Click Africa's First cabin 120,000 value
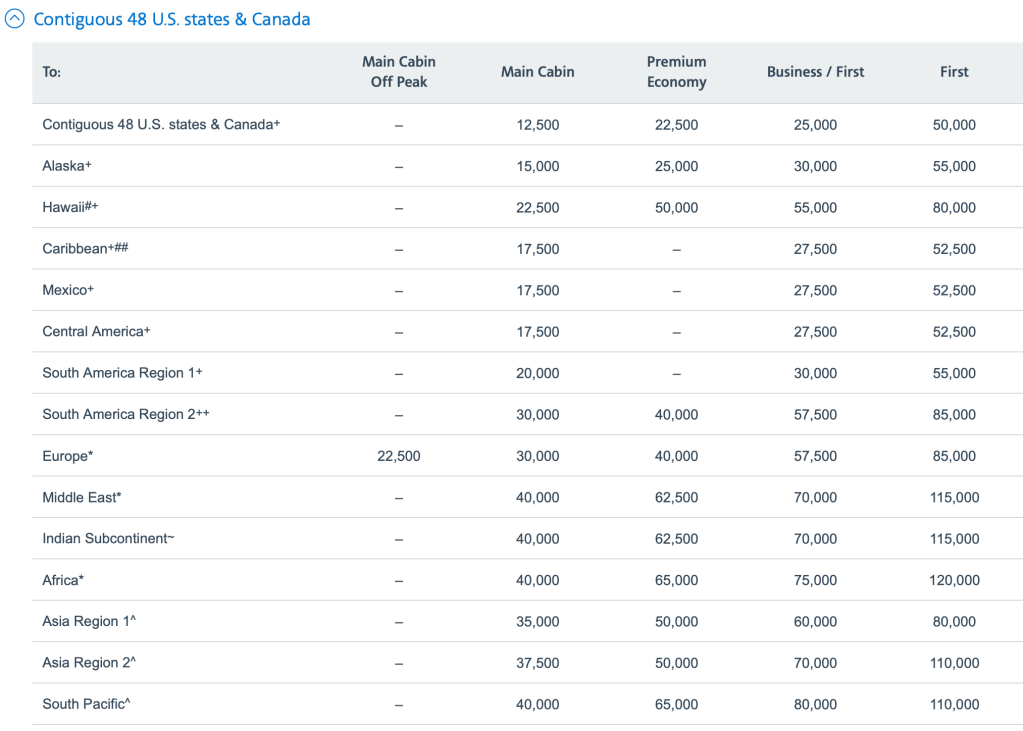This screenshot has height=731, width=1023. 954,580
